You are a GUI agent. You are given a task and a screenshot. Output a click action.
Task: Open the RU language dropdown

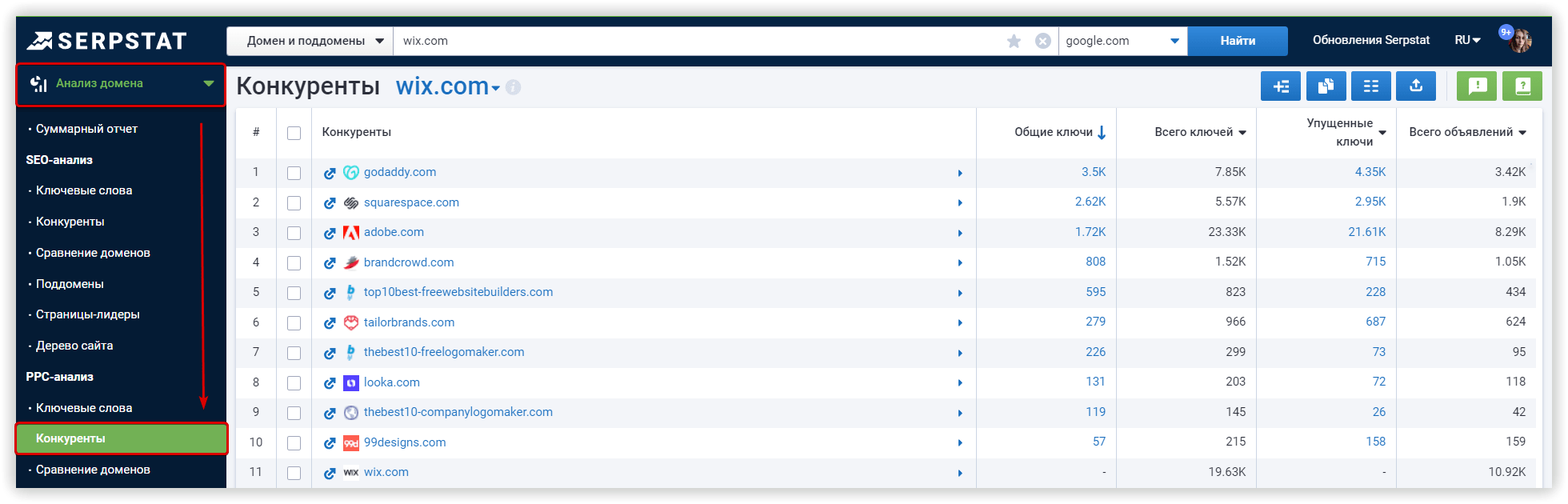pos(1467,40)
